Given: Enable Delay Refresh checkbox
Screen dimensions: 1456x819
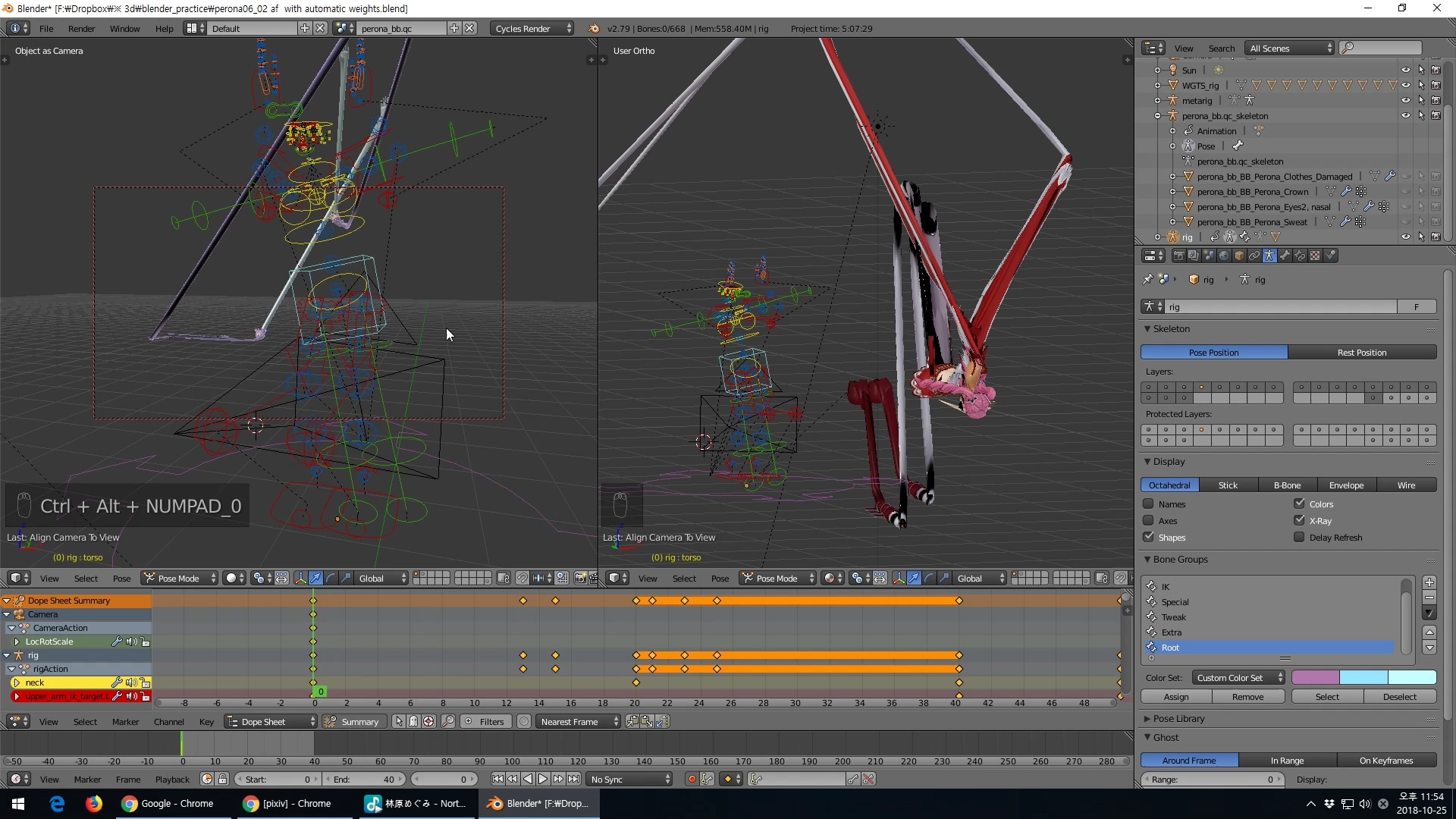Looking at the screenshot, I should pos(1299,537).
